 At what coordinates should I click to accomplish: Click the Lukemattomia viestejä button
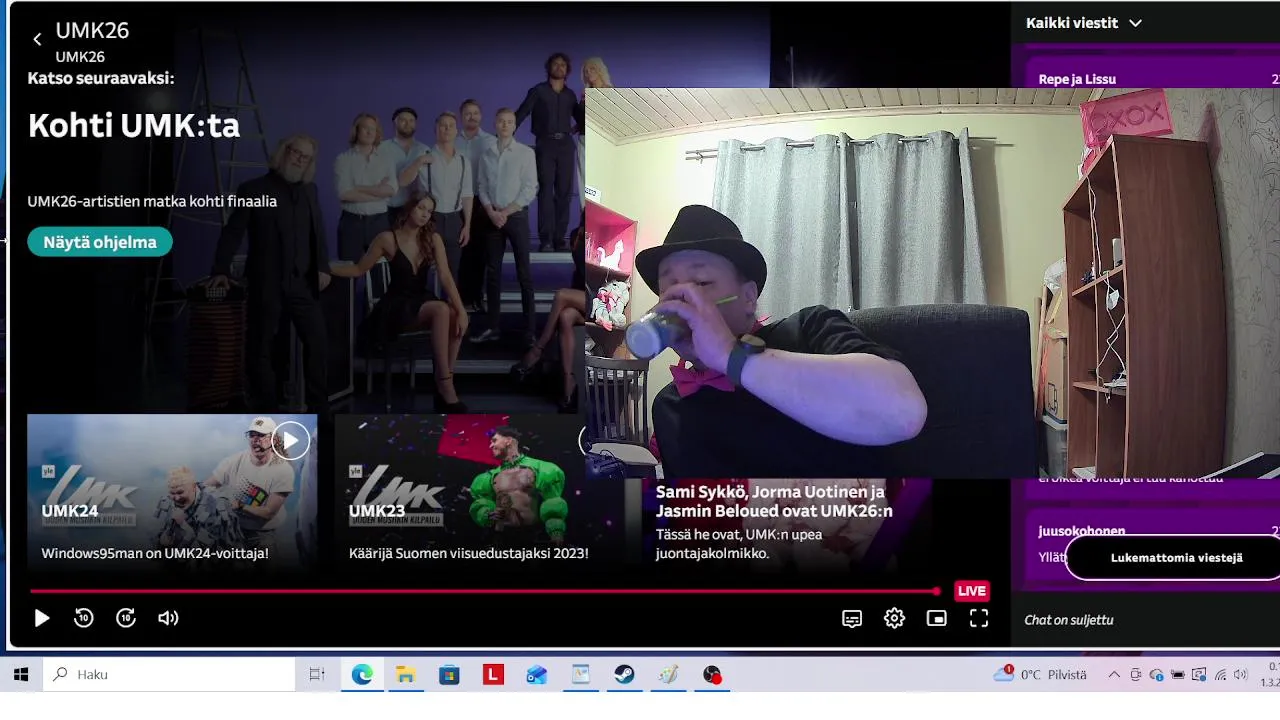1176,558
